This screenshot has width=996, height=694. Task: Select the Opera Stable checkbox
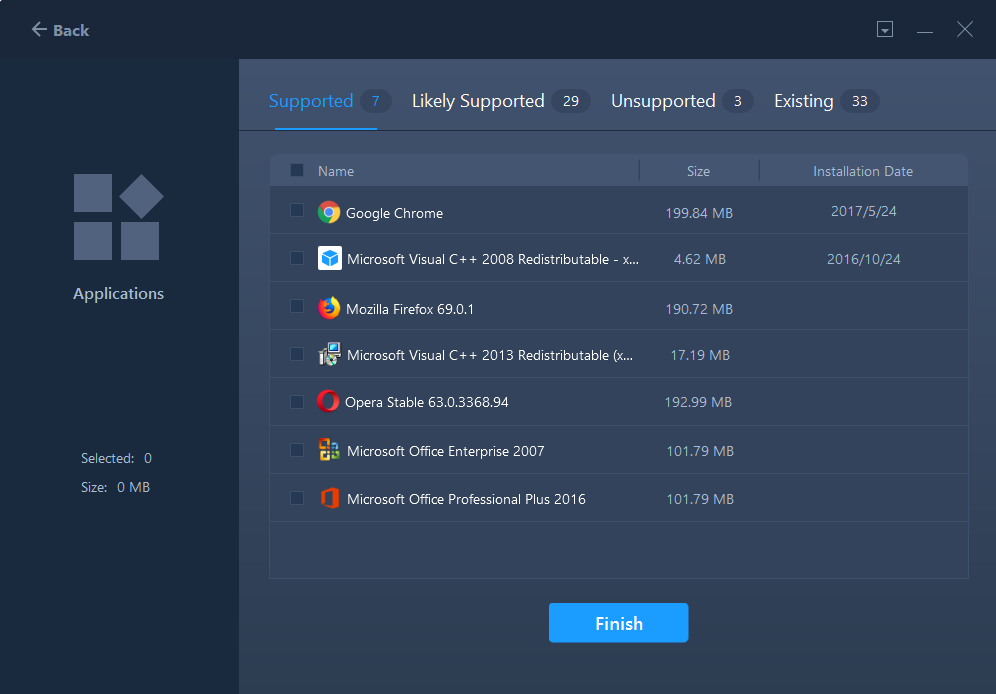(x=297, y=402)
